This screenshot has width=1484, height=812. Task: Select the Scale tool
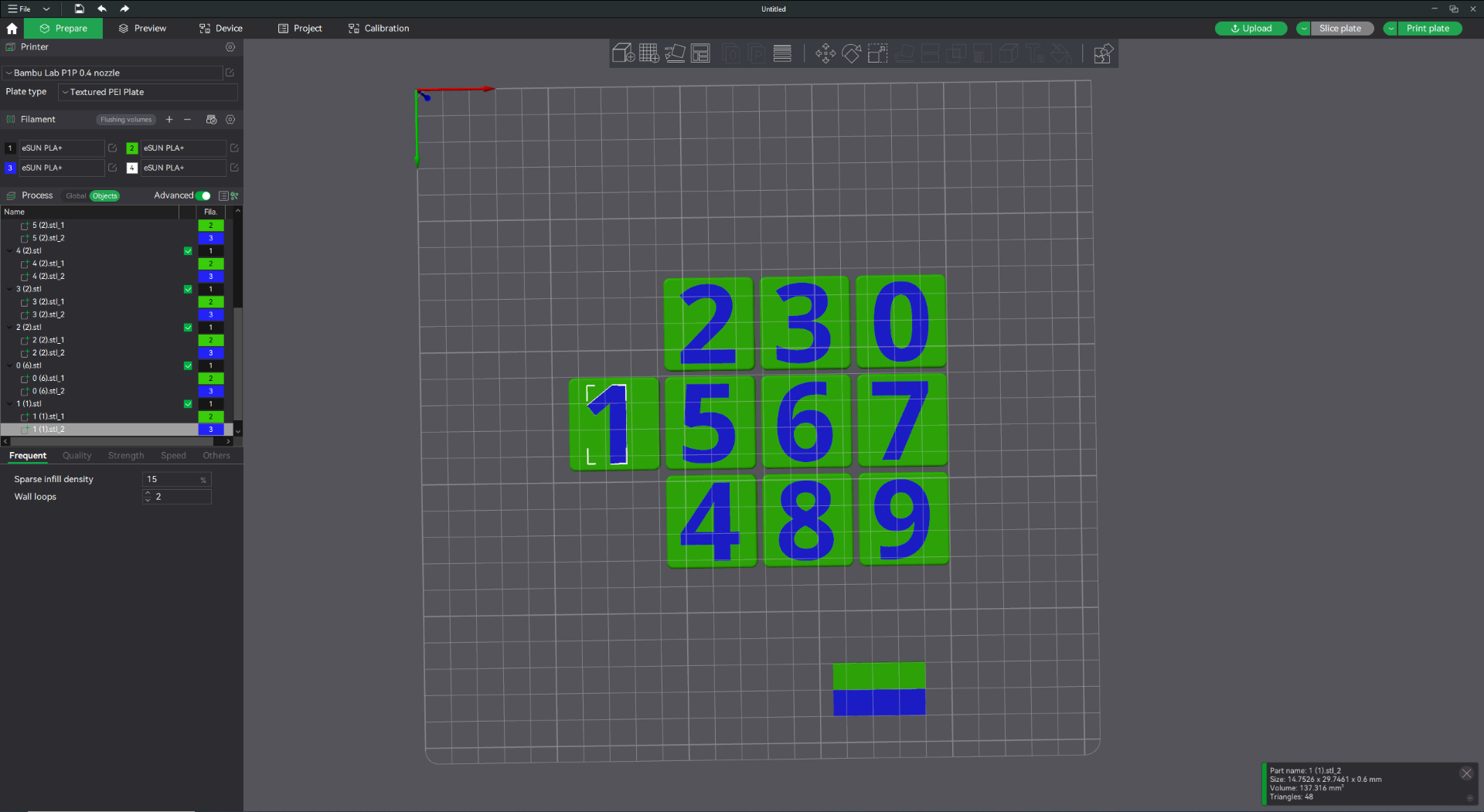[x=878, y=53]
